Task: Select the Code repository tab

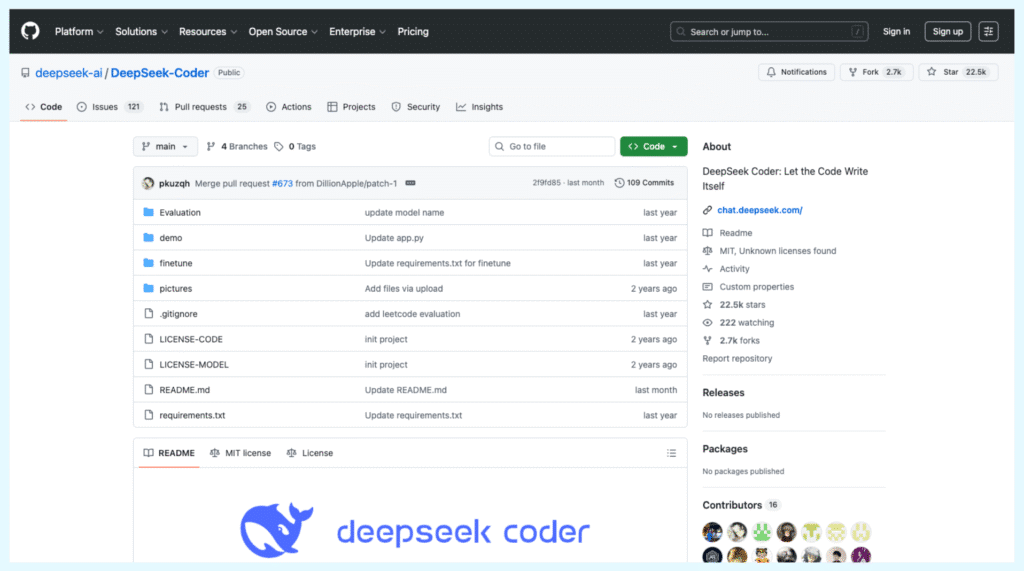Action: pos(44,106)
